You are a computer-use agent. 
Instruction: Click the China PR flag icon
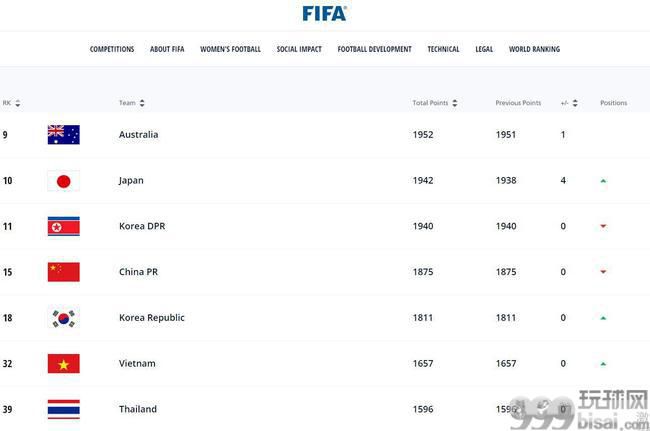63,272
